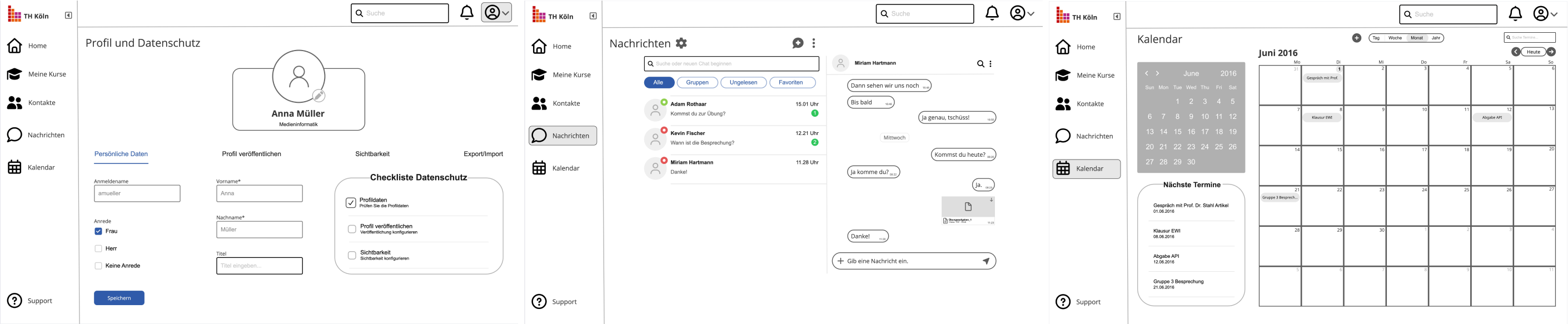Click the Titel input field
The height and width of the screenshot is (324, 1568).
pos(260,266)
